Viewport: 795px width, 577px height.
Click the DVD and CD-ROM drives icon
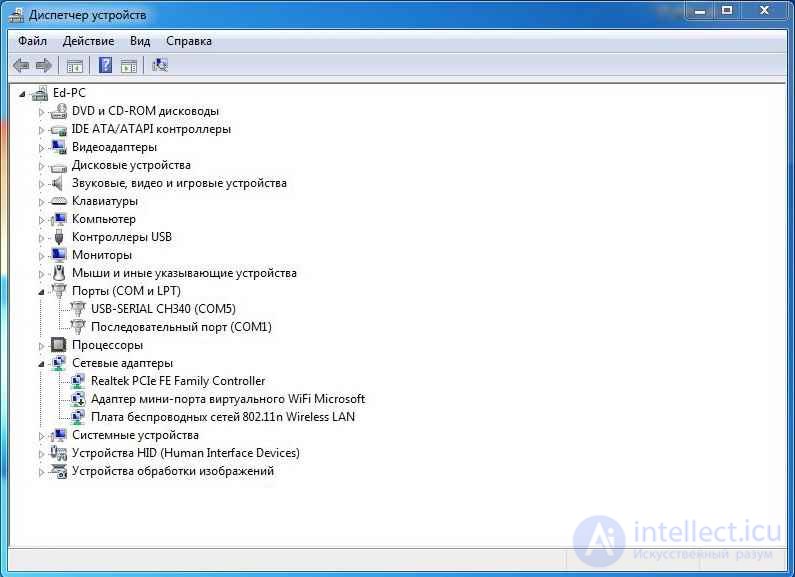59,111
